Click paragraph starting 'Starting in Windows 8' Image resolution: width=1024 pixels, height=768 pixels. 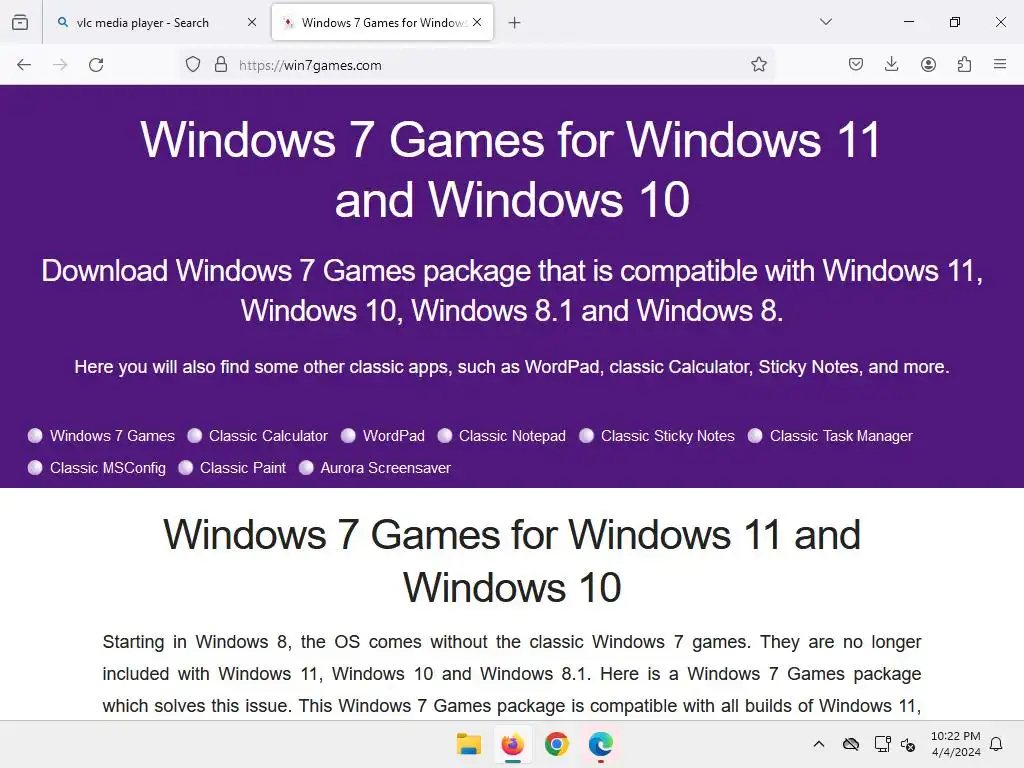(512, 674)
